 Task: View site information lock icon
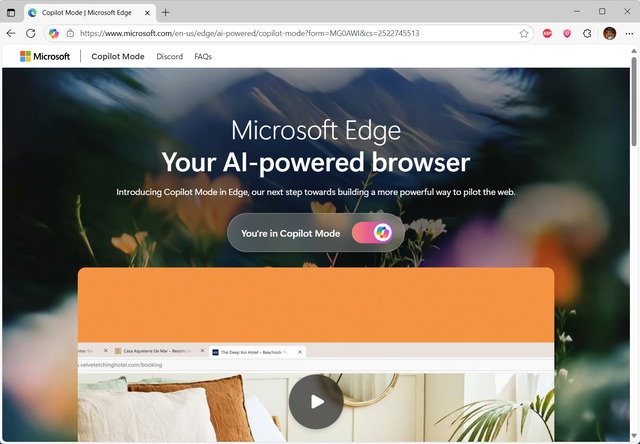[70, 33]
